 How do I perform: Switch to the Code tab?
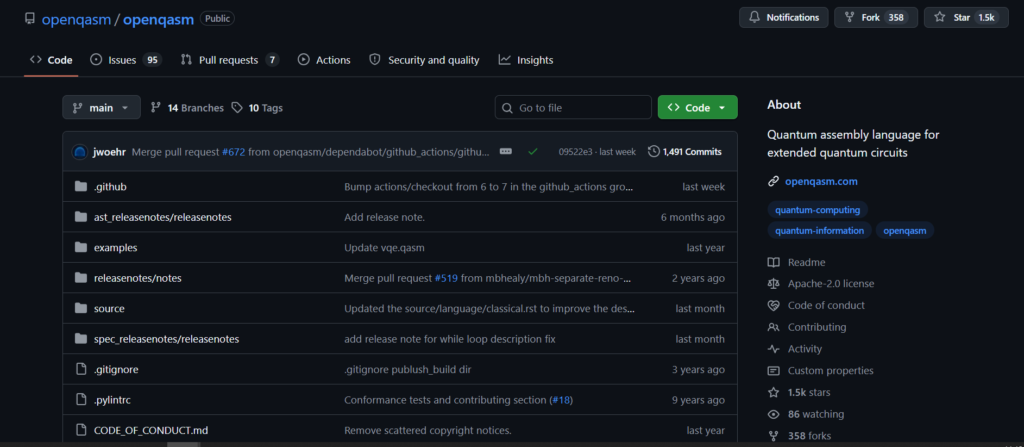(51, 60)
